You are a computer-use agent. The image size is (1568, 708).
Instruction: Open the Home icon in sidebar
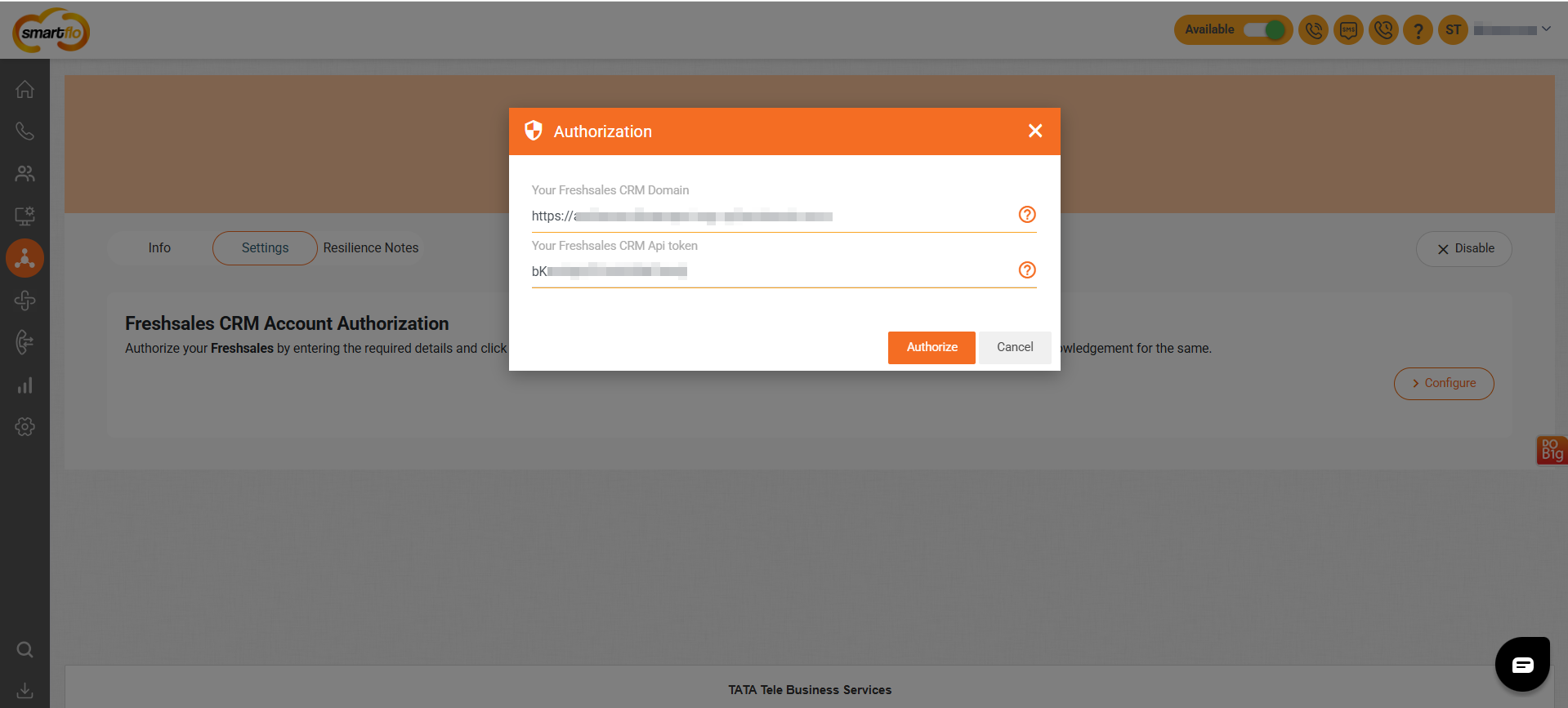[x=25, y=89]
